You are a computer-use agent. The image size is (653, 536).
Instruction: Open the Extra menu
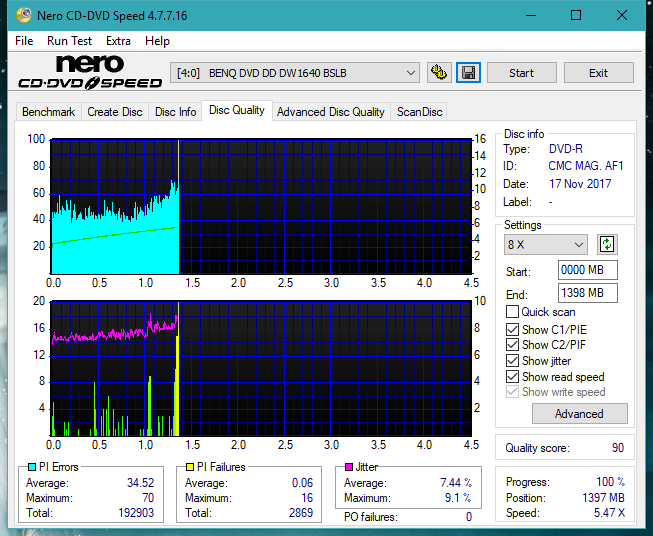pyautogui.click(x=118, y=41)
